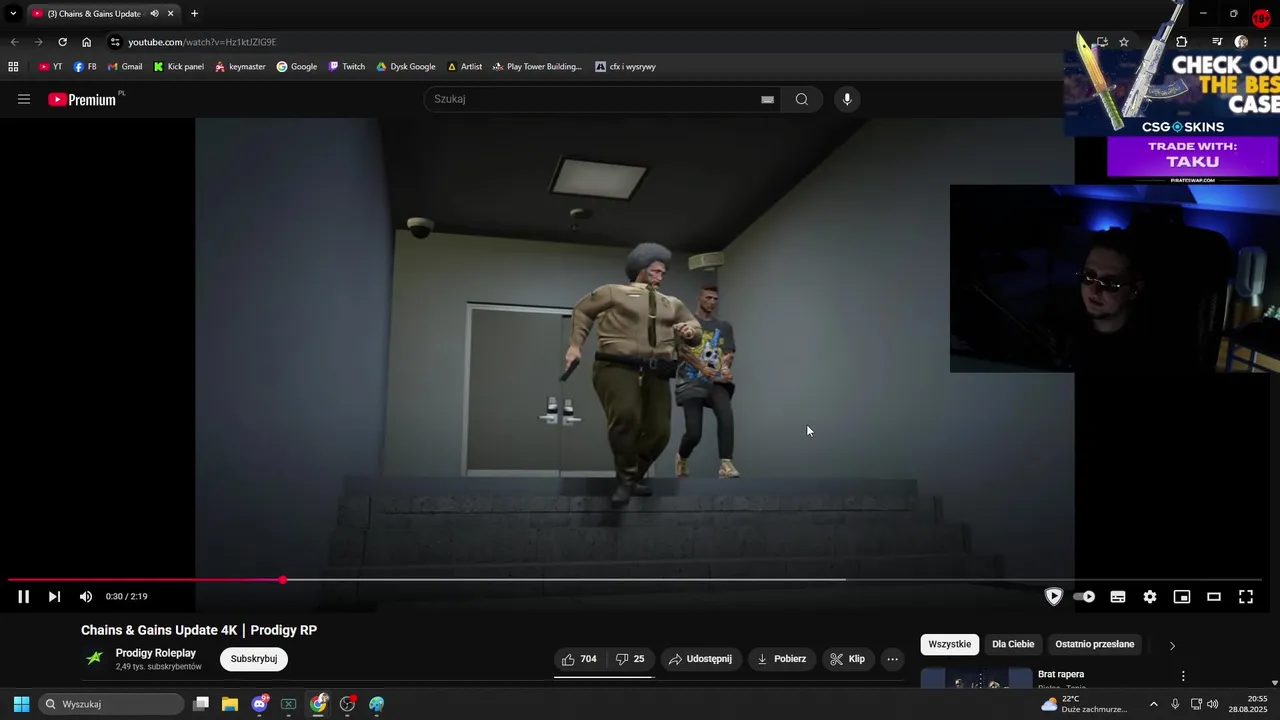Open the Kick panel bookmark

tap(179, 67)
